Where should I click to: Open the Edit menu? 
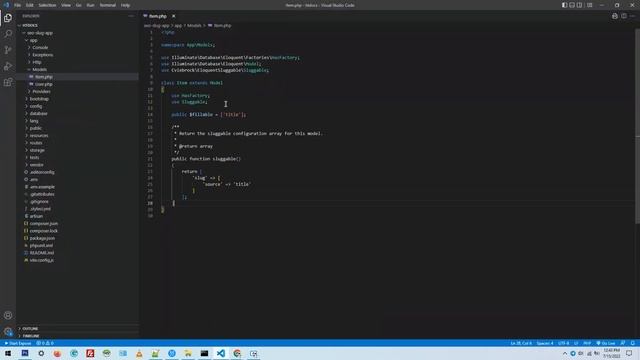[x=30, y=5]
